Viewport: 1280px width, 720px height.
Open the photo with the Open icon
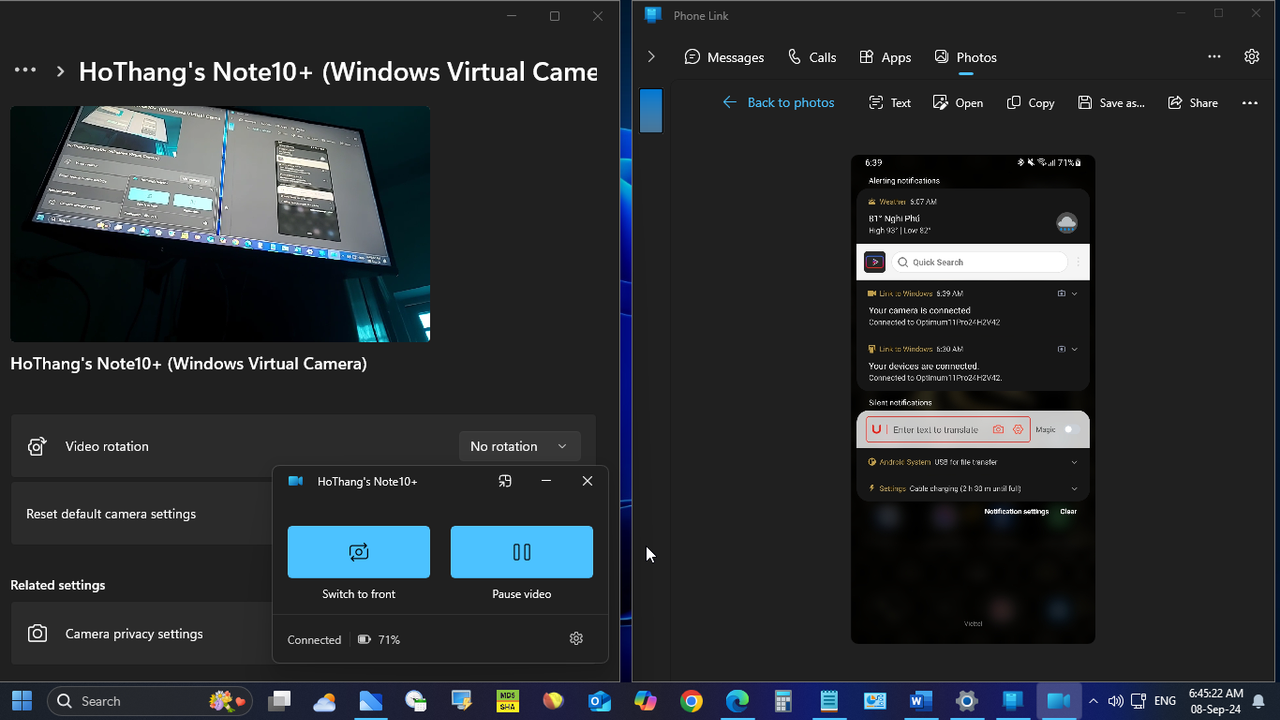[957, 102]
